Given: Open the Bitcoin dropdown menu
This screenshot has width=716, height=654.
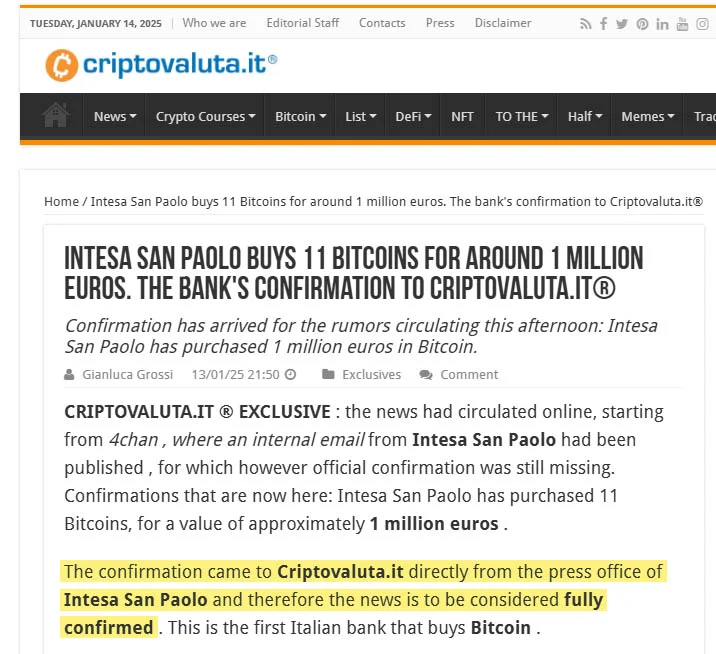Looking at the screenshot, I should point(300,116).
